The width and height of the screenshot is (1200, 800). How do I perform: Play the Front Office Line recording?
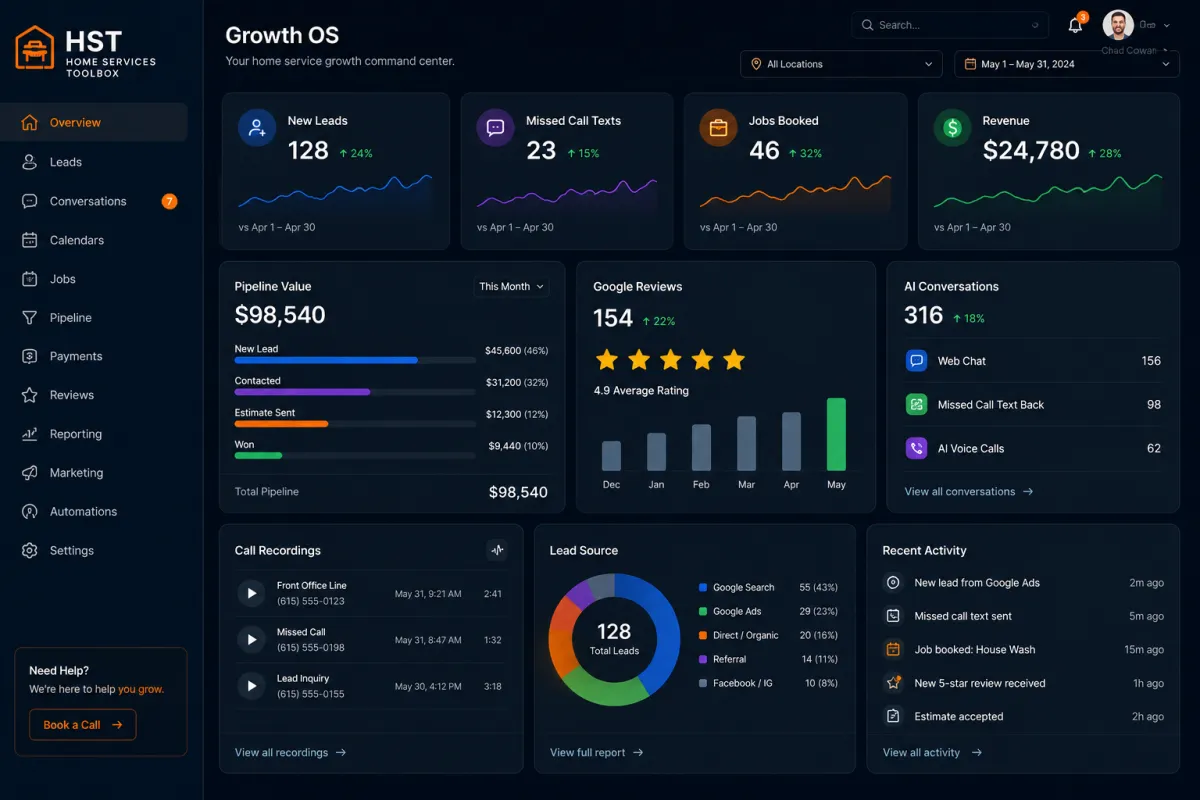[x=250, y=593]
